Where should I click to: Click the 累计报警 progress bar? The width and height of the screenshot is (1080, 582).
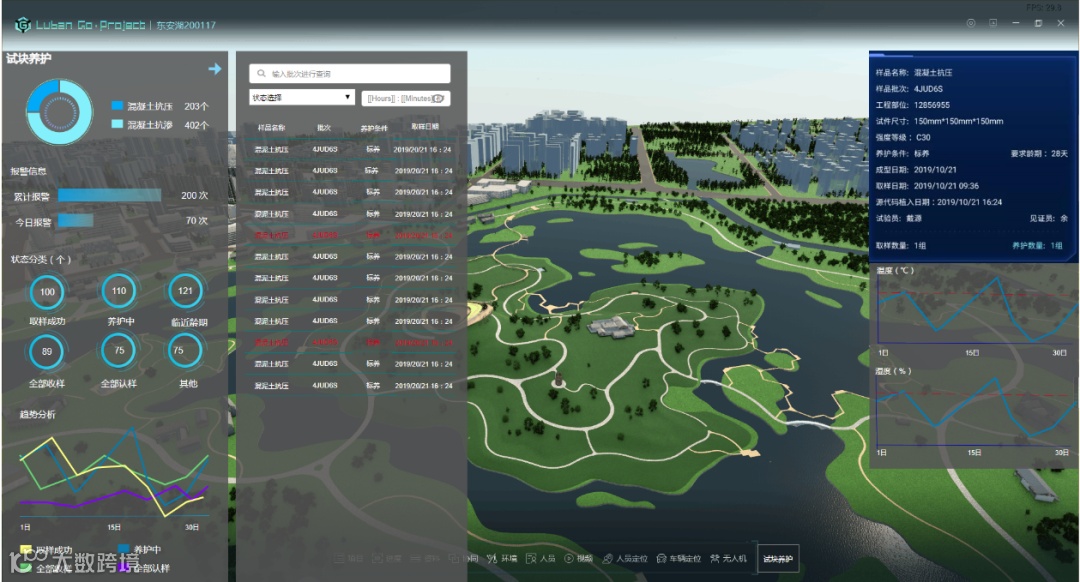point(110,196)
